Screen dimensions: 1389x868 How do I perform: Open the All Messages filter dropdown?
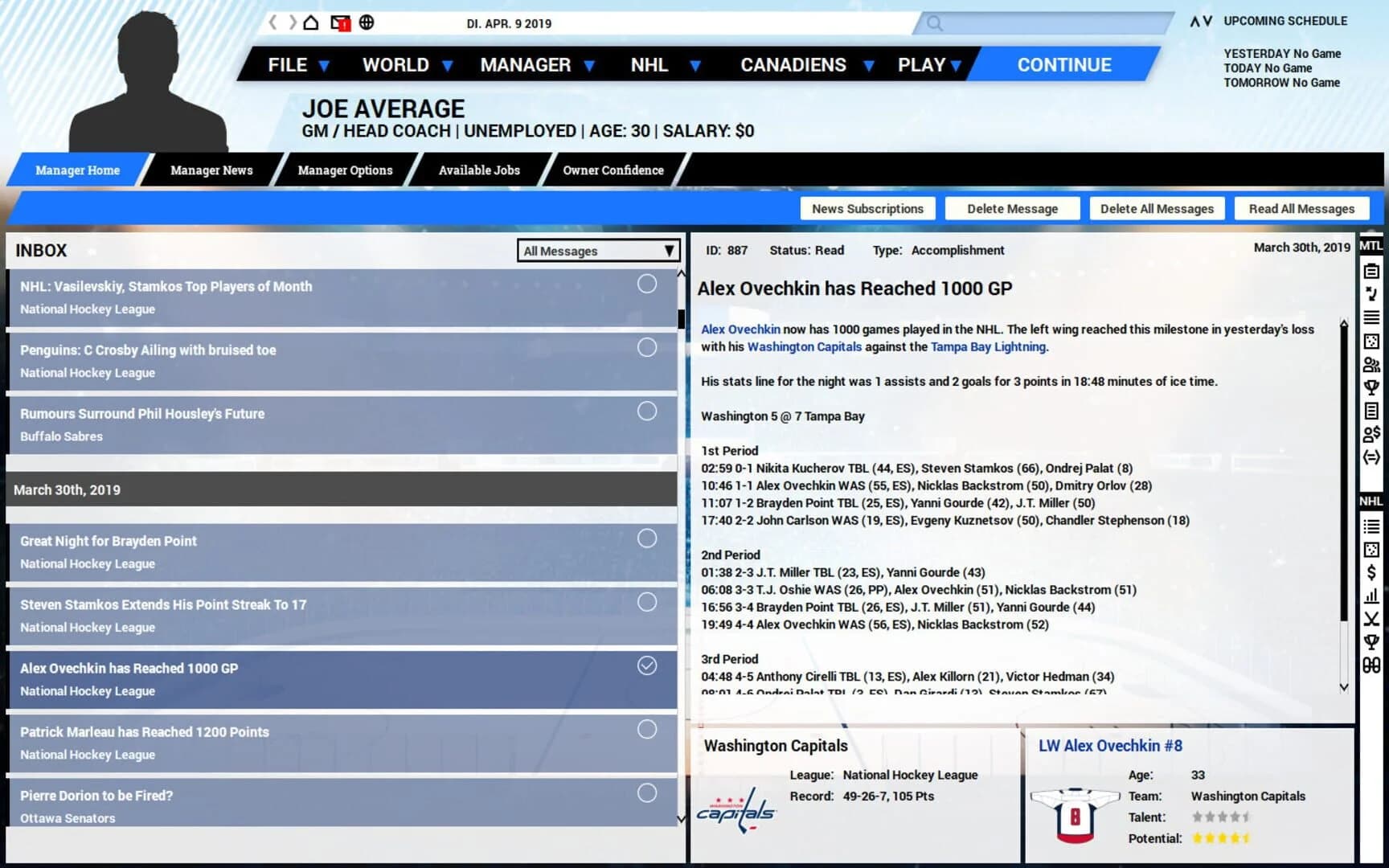597,251
